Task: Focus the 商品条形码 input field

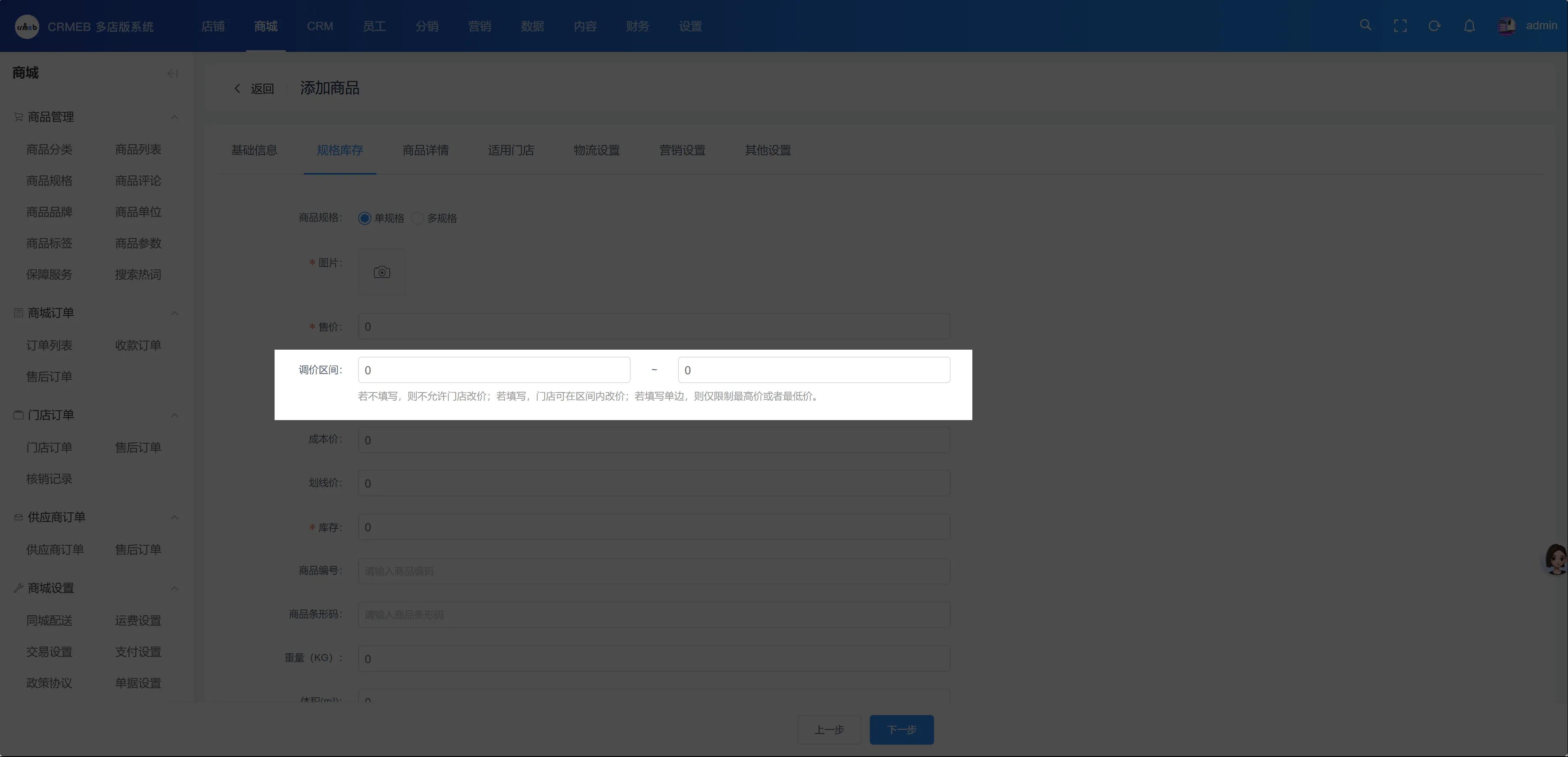Action: coord(654,615)
